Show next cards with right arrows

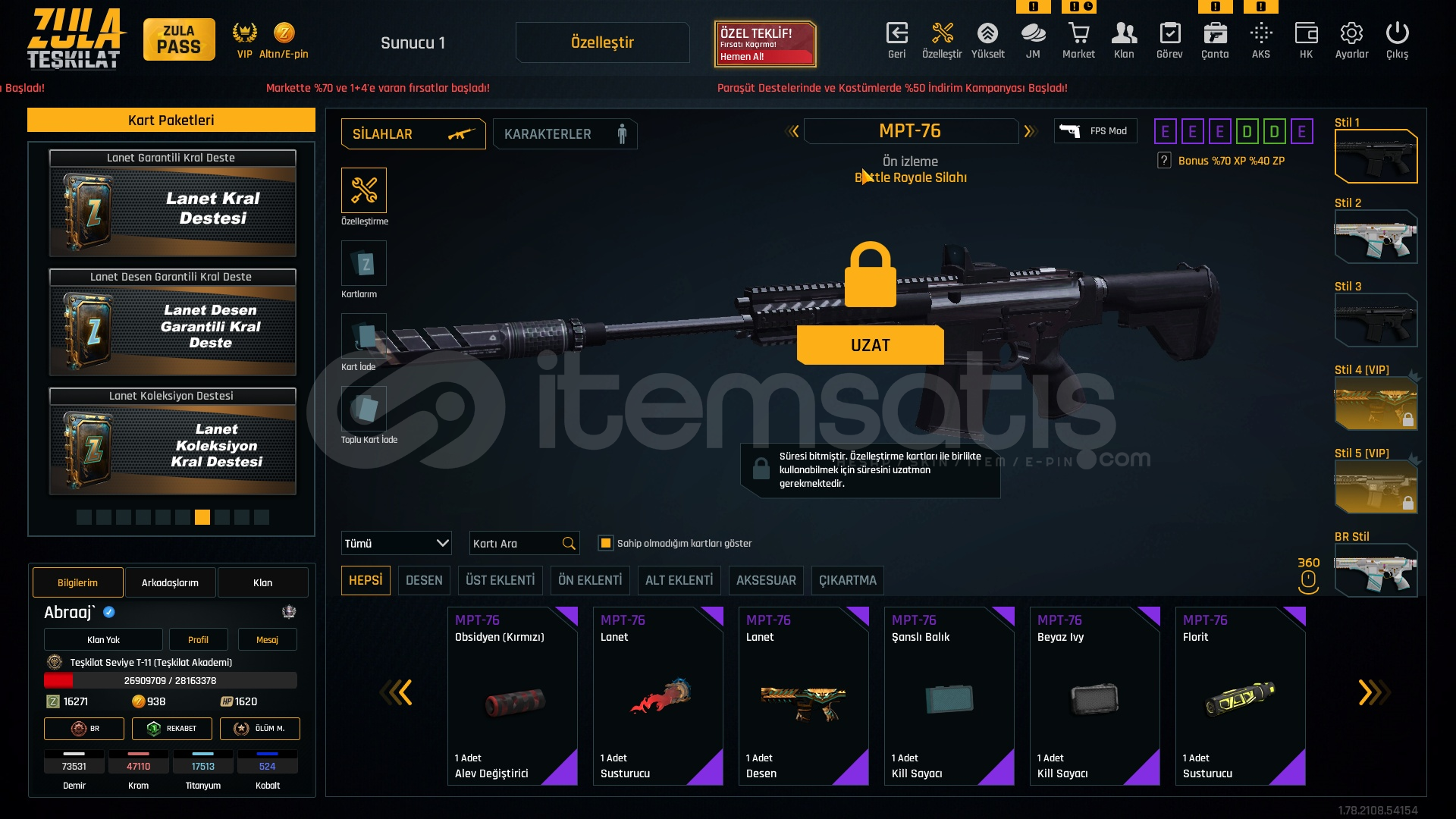(x=1373, y=692)
